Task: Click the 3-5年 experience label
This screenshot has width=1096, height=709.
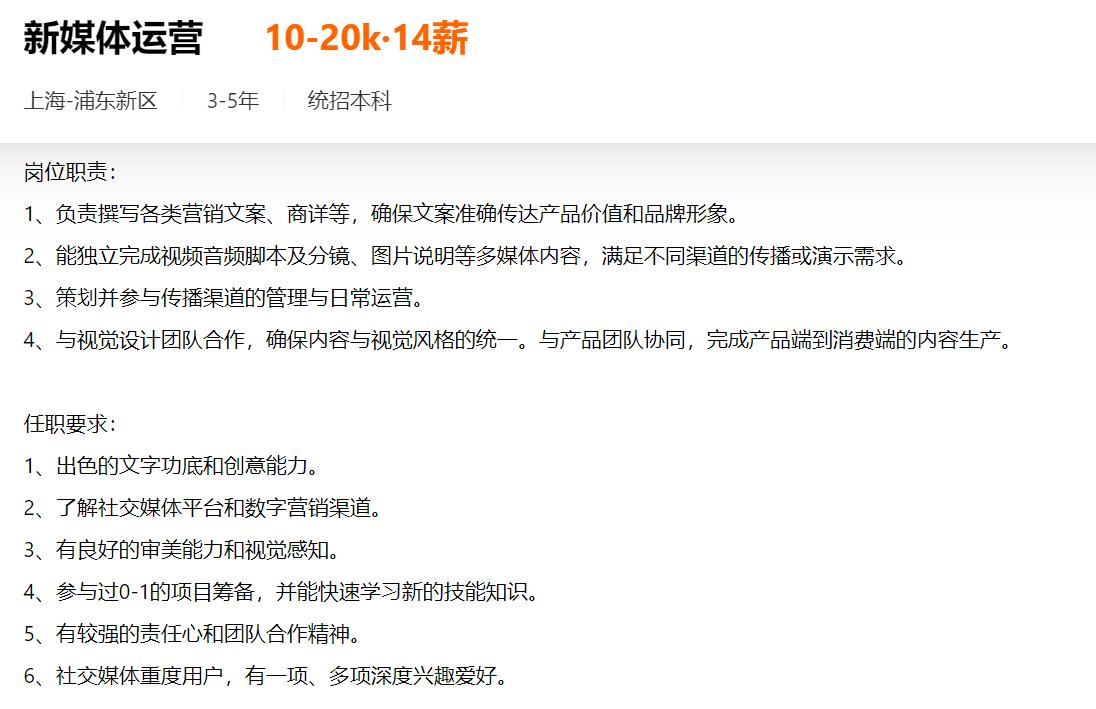Action: tap(233, 101)
